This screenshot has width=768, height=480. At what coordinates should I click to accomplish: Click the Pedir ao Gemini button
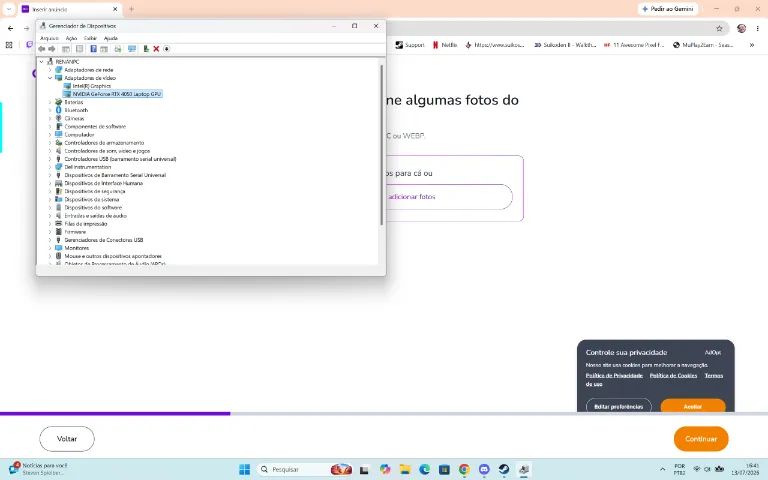coord(668,9)
